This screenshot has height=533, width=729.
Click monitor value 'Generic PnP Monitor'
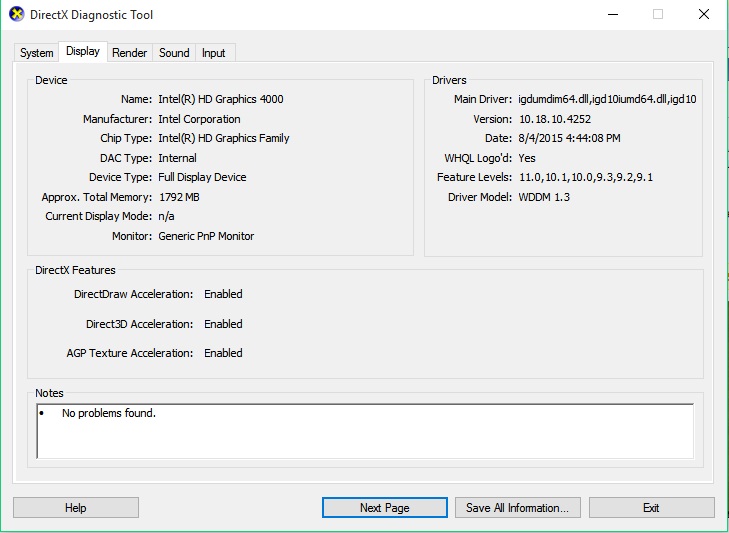coord(206,236)
